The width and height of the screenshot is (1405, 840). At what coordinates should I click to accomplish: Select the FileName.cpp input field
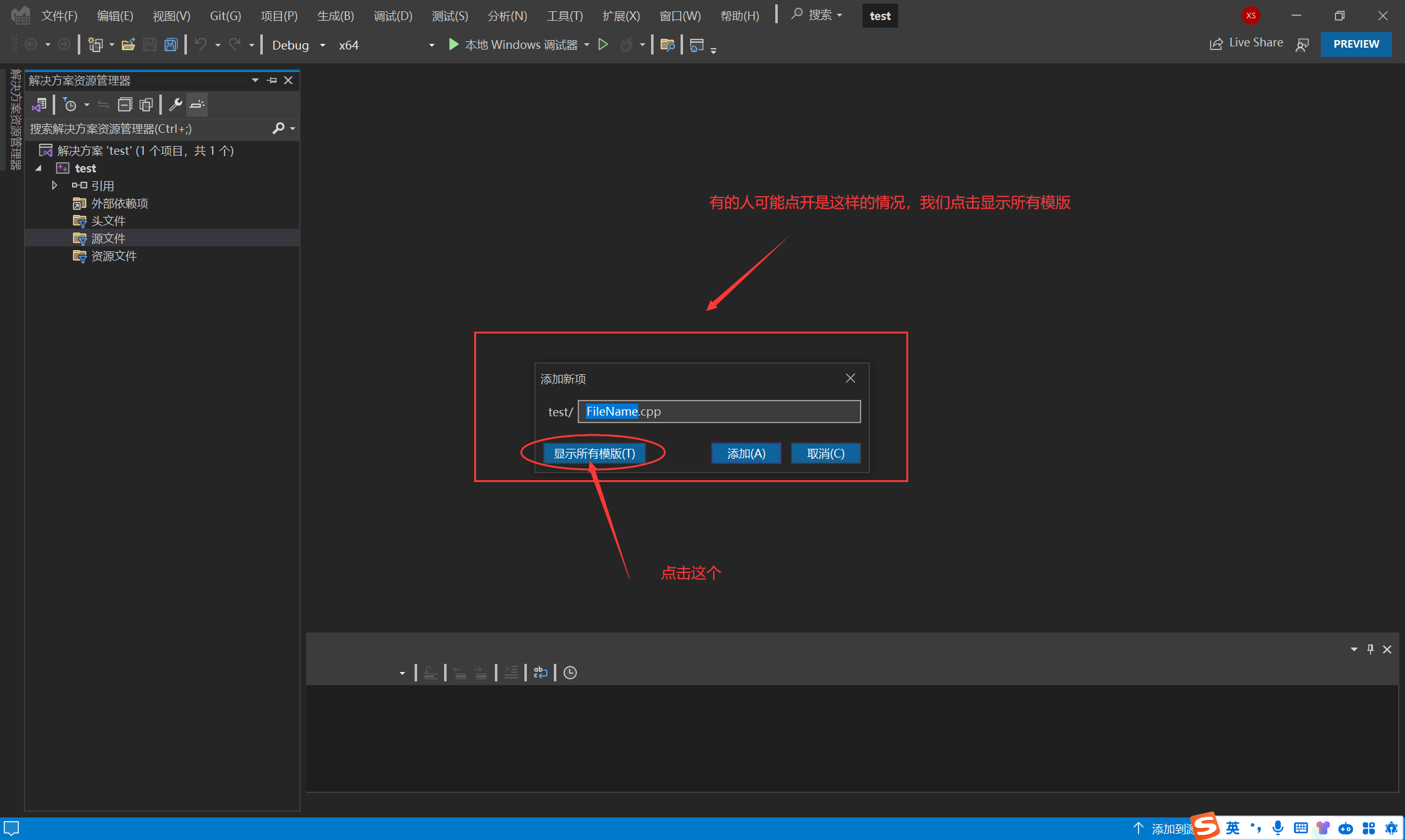tap(717, 411)
